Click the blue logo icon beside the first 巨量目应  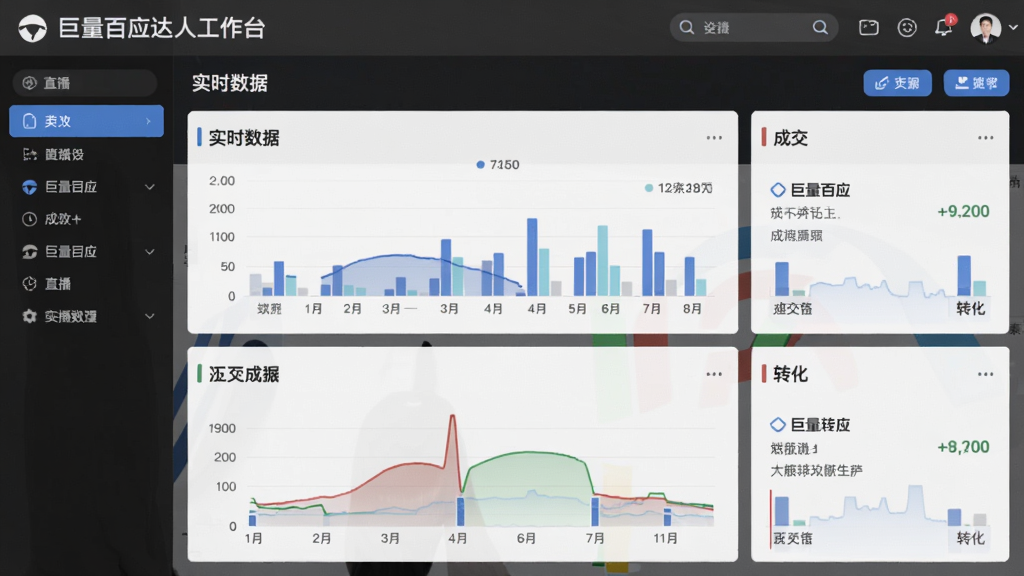pyautogui.click(x=29, y=187)
